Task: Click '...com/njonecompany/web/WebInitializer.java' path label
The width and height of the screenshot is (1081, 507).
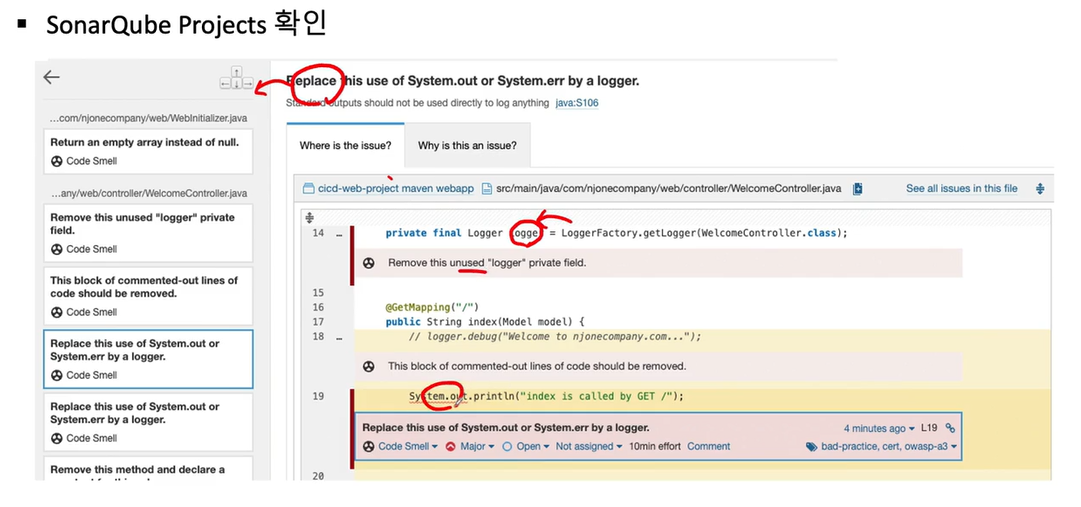Action: [x=148, y=119]
